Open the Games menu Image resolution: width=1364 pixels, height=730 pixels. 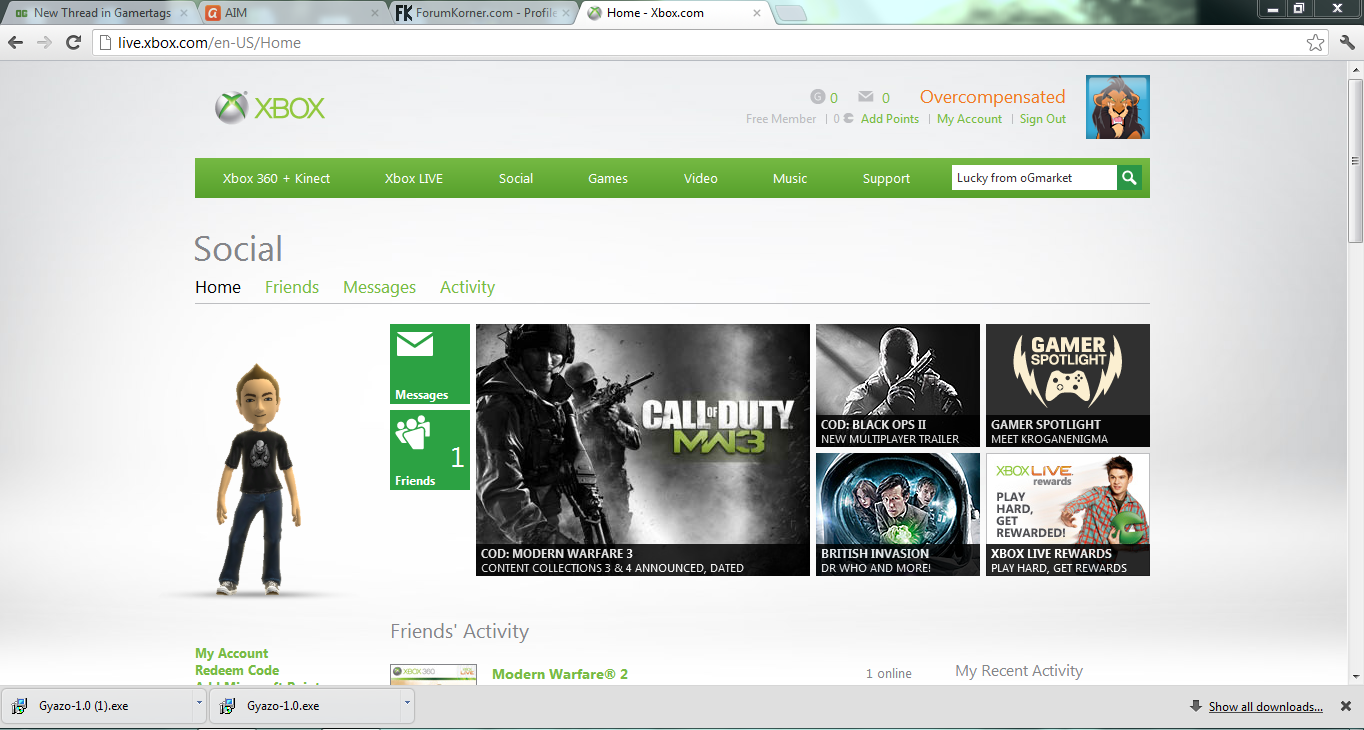(608, 178)
